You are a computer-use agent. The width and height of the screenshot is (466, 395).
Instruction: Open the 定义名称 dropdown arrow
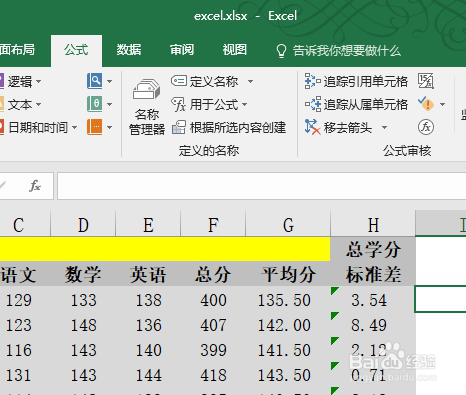(250, 81)
